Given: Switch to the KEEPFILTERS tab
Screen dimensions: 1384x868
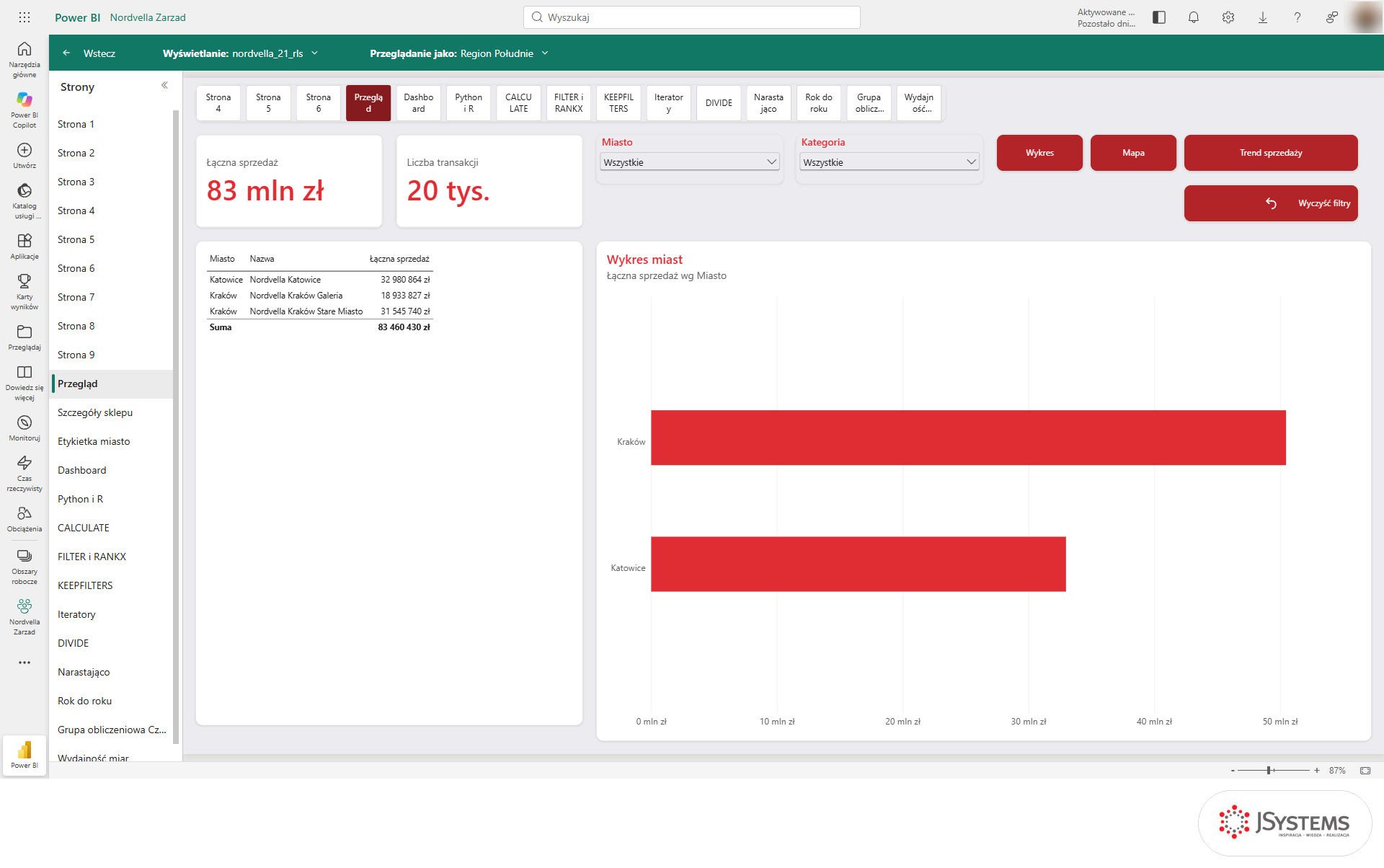Looking at the screenshot, I should (618, 103).
